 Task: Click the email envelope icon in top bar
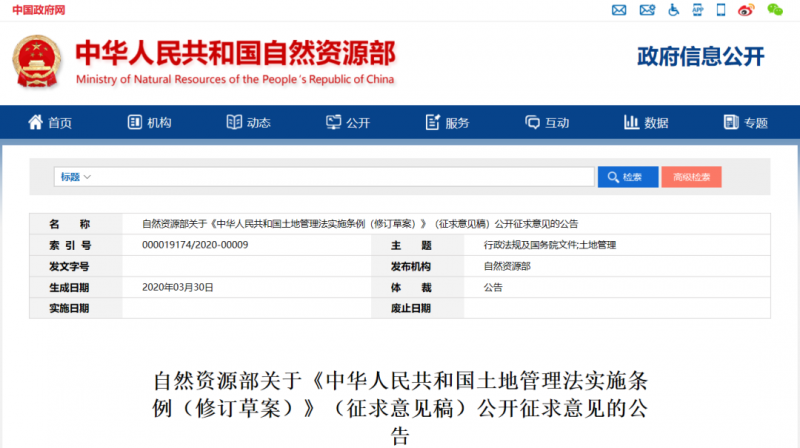click(x=619, y=10)
